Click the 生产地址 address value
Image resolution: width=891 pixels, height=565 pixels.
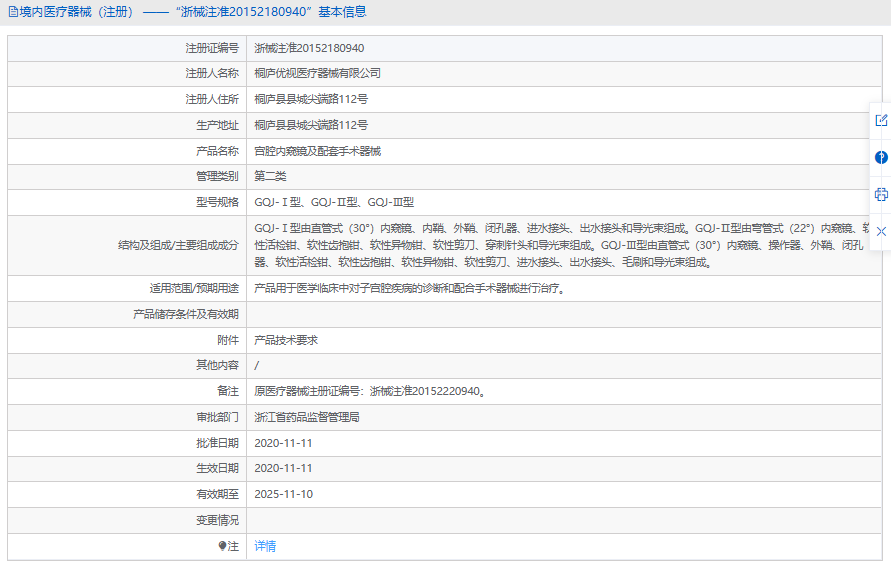pos(311,125)
